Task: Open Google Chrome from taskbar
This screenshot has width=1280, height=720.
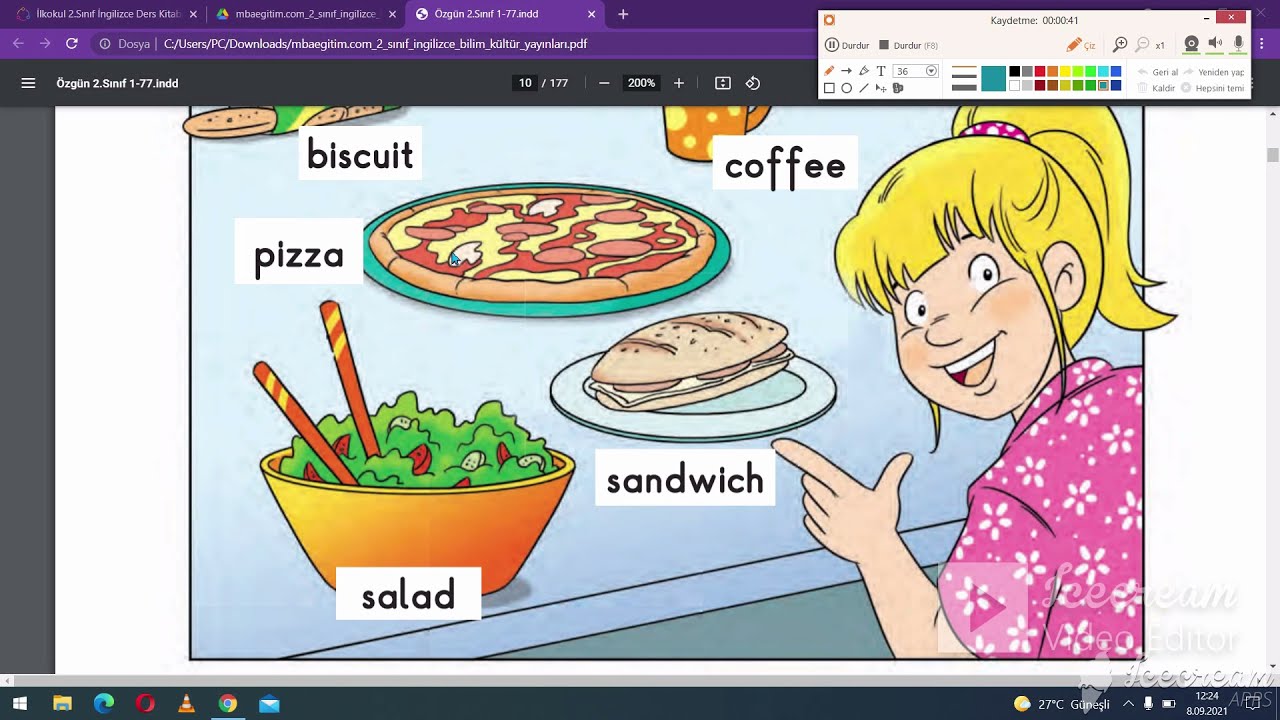Action: click(x=228, y=704)
